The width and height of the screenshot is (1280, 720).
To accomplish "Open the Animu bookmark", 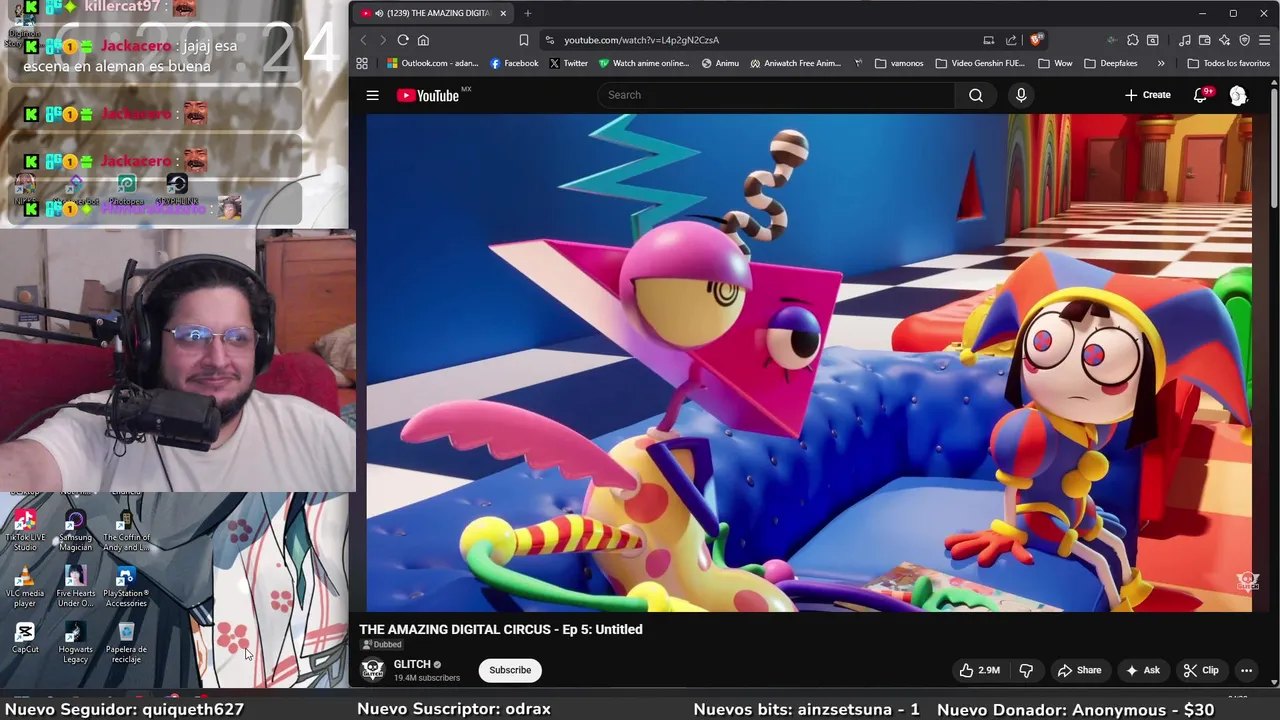I will (720, 63).
